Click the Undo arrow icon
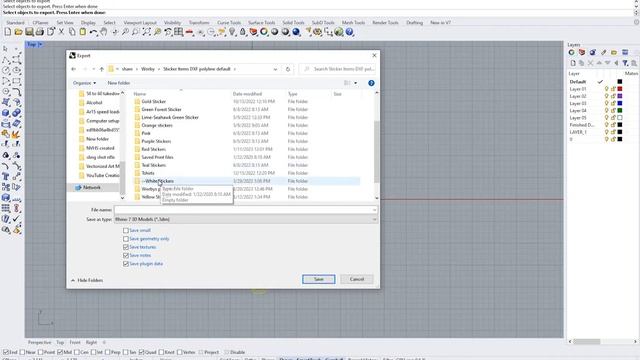Viewport: 640px width, 360px height. tap(93, 32)
